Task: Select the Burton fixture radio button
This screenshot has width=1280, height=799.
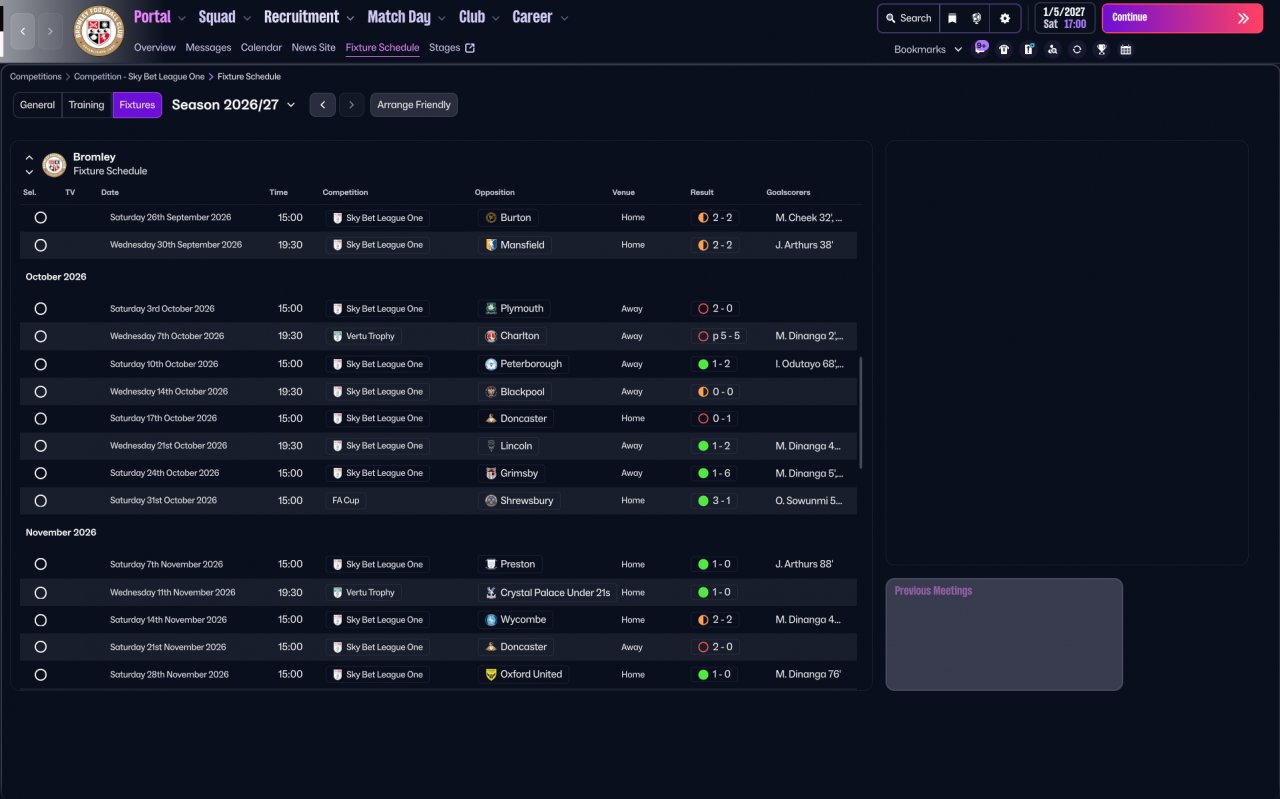Action: tap(41, 217)
